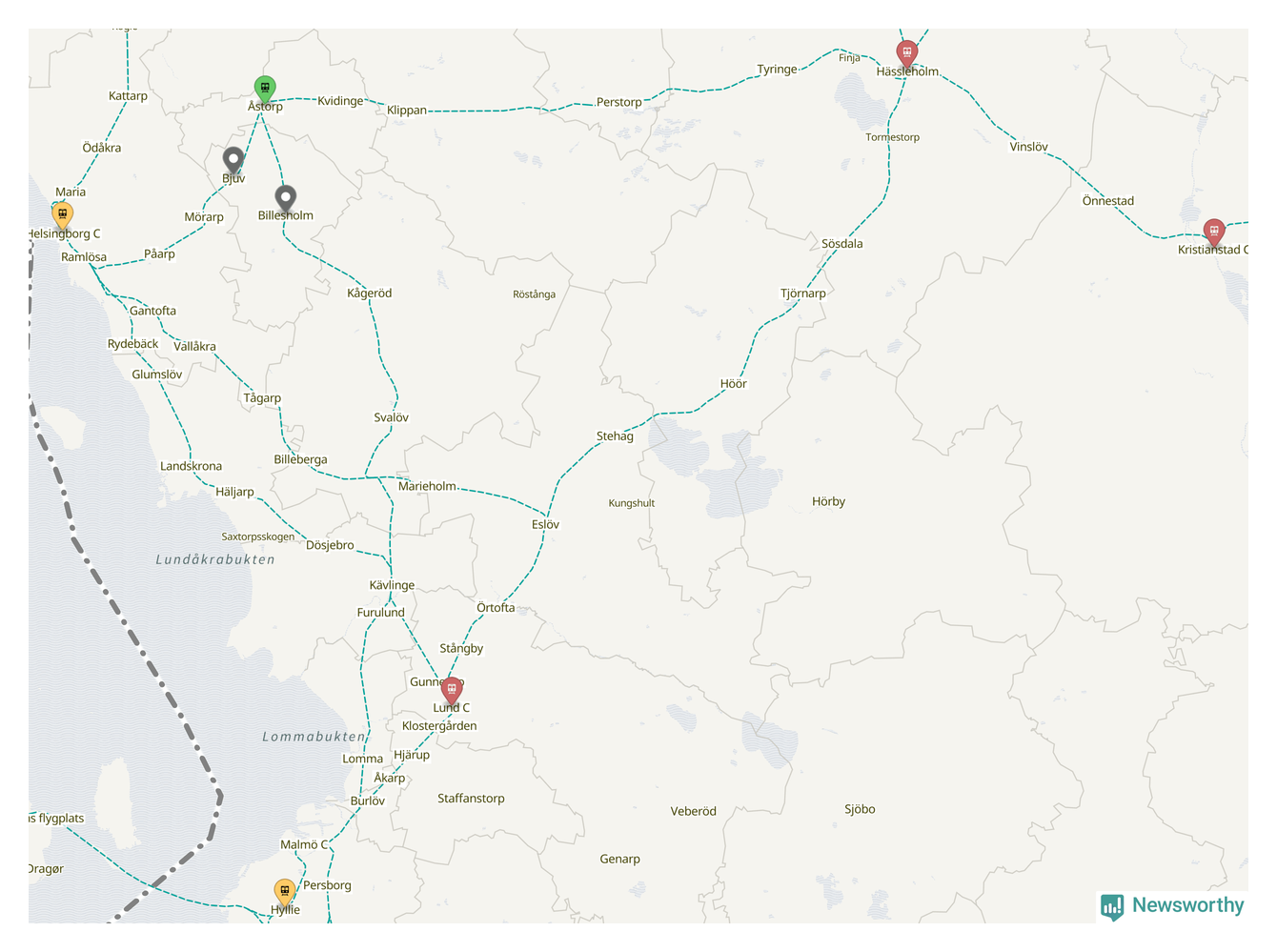1277x952 pixels.
Task: Click the Stehag place label
Action: 615,436
